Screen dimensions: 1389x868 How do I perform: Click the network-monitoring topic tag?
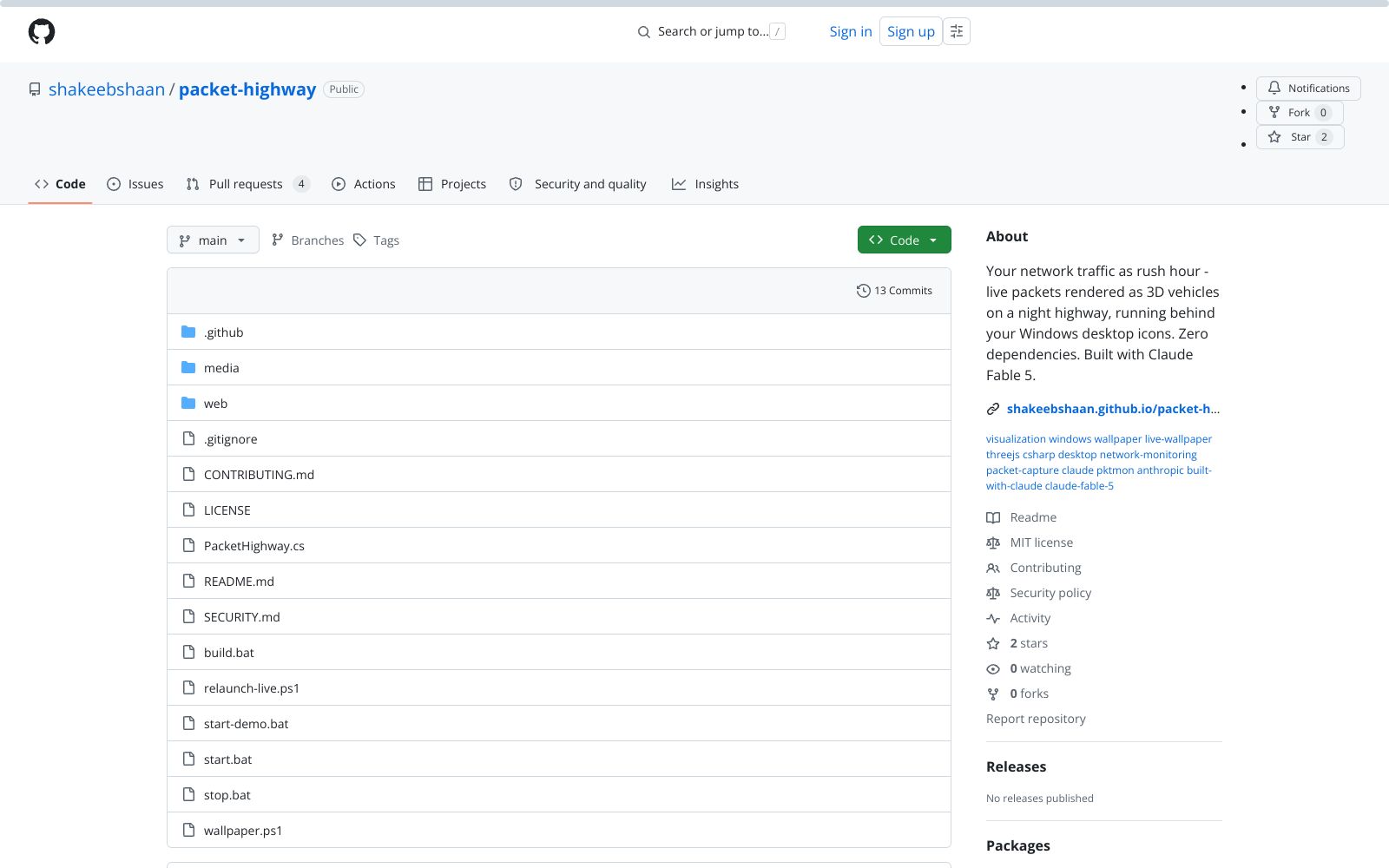click(x=1149, y=455)
